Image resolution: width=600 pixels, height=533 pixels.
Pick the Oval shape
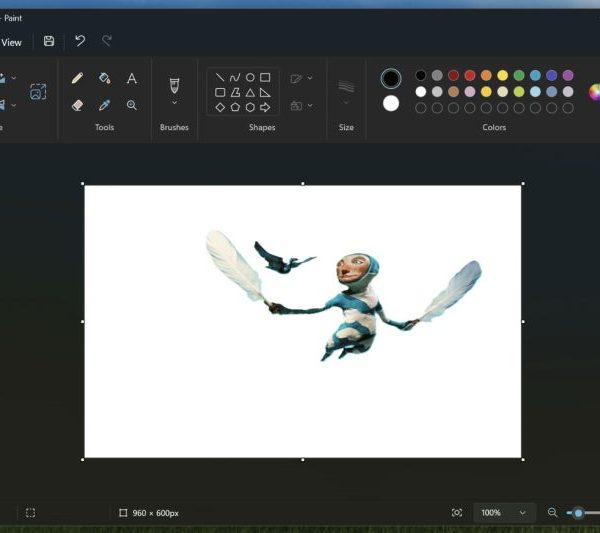(250, 78)
